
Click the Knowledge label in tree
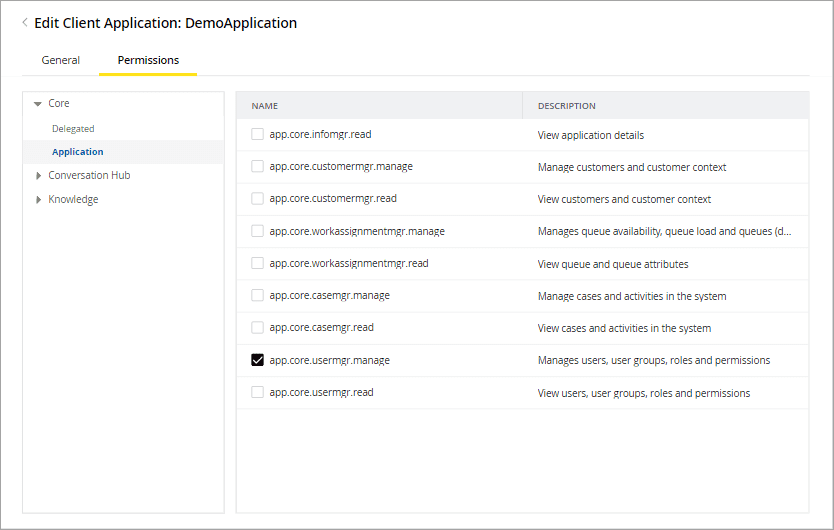(x=73, y=200)
